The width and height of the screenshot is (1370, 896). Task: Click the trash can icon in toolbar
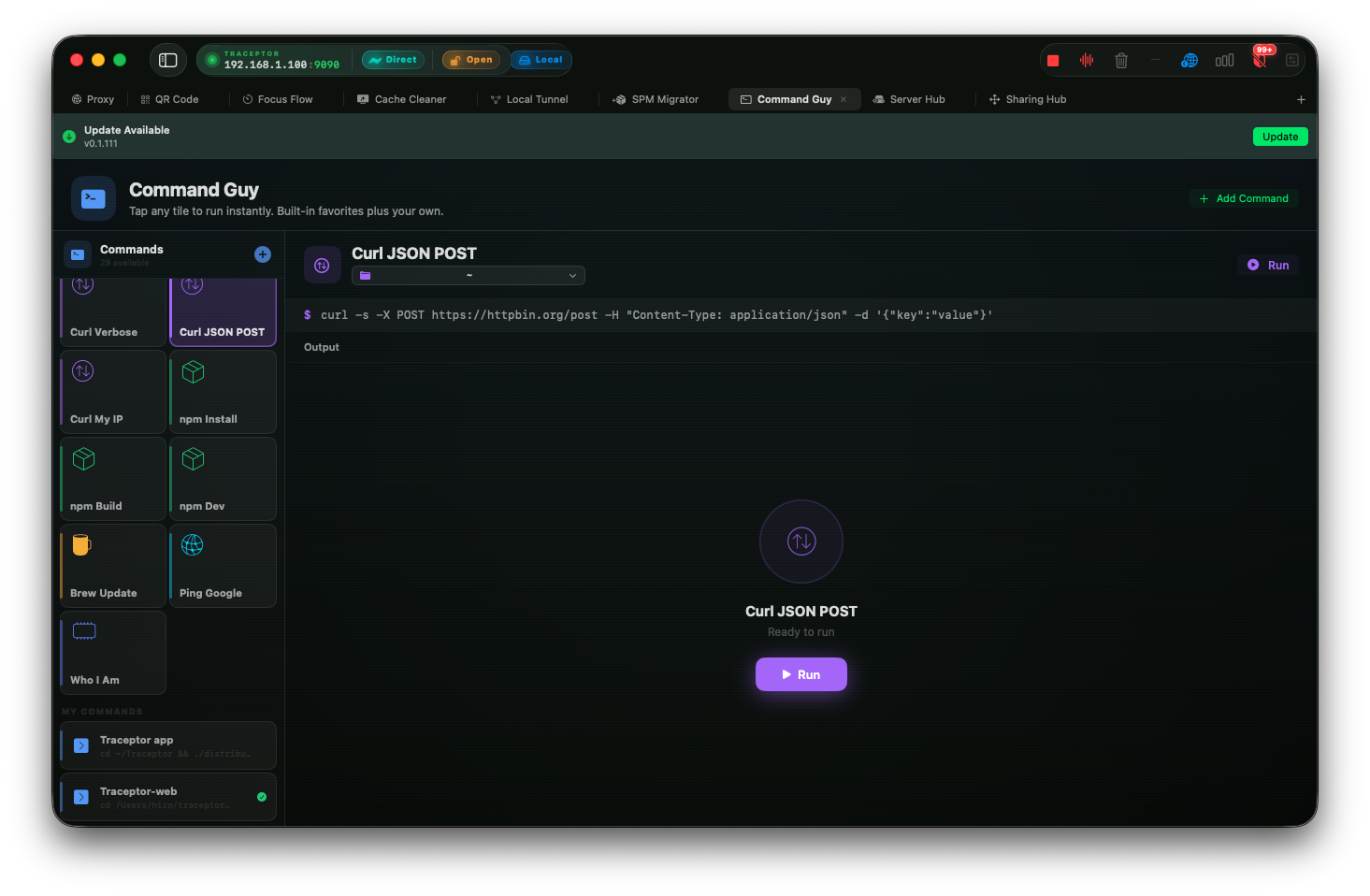click(1121, 61)
